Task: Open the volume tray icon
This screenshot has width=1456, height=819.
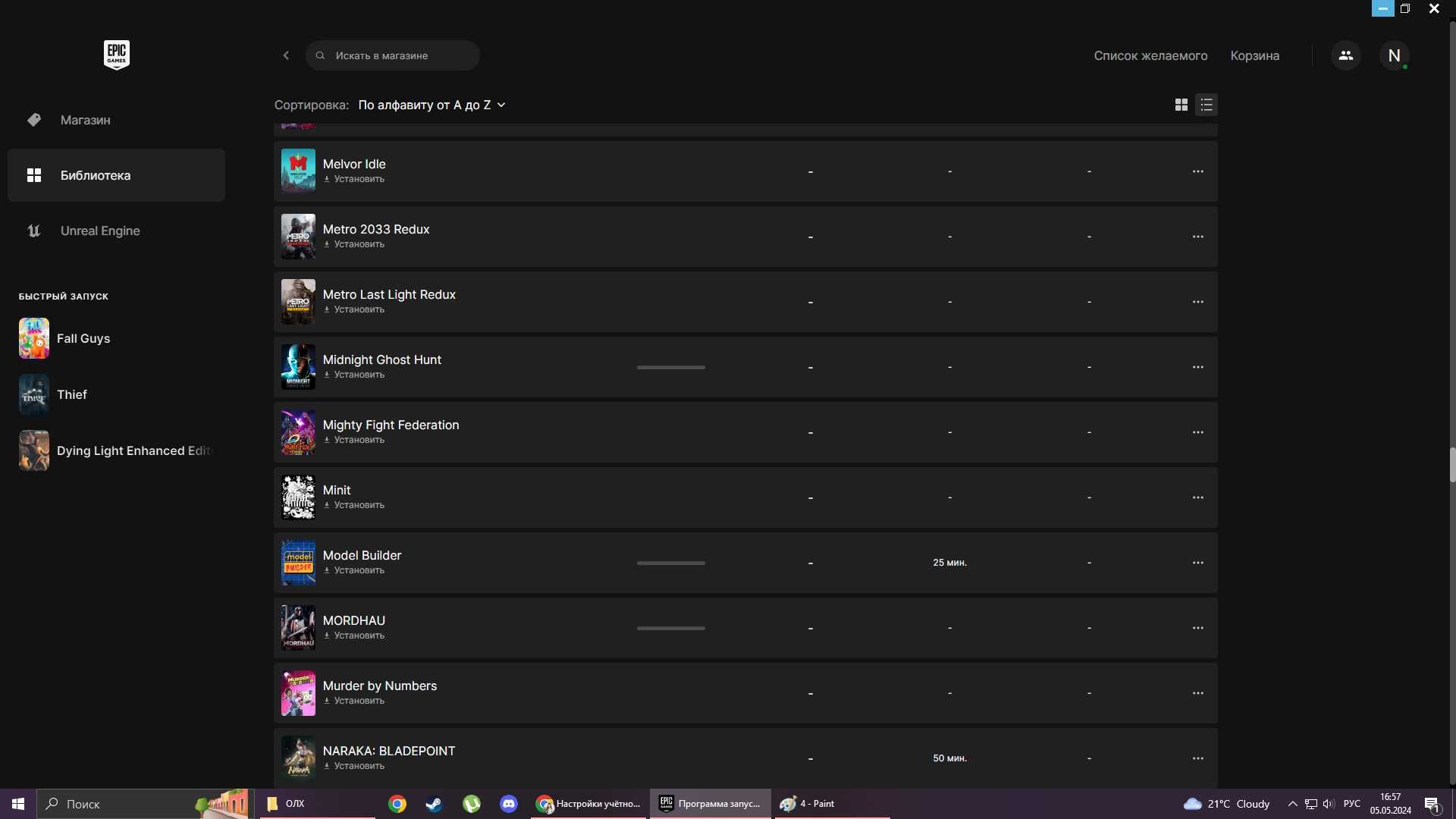Action: (x=1329, y=804)
